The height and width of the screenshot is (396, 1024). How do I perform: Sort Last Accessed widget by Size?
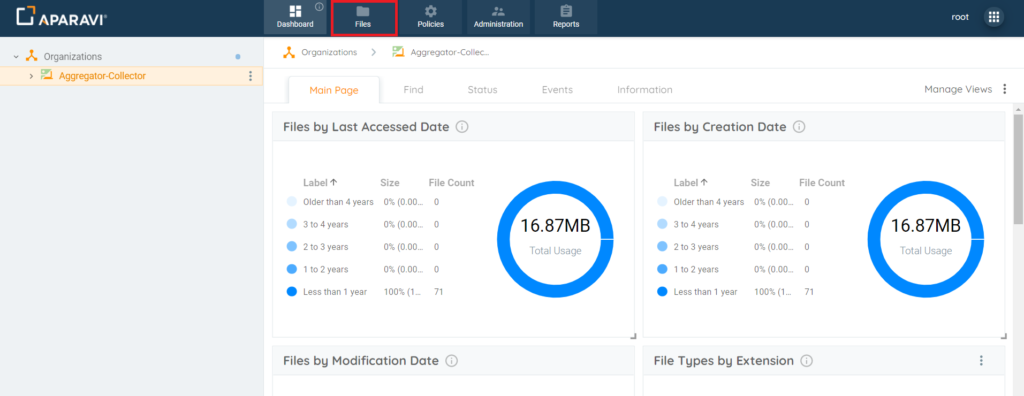[x=390, y=183]
